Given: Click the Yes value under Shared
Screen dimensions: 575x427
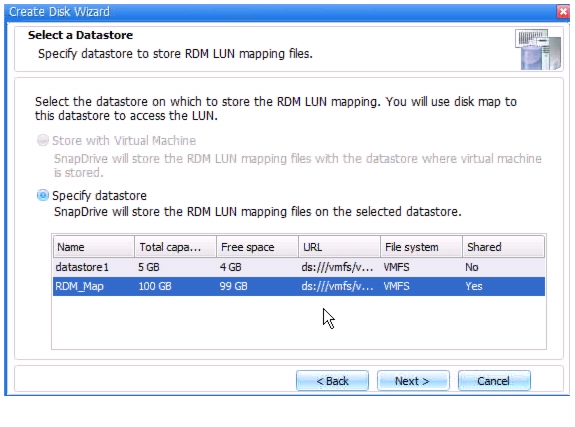Looking at the screenshot, I should pos(474,286).
